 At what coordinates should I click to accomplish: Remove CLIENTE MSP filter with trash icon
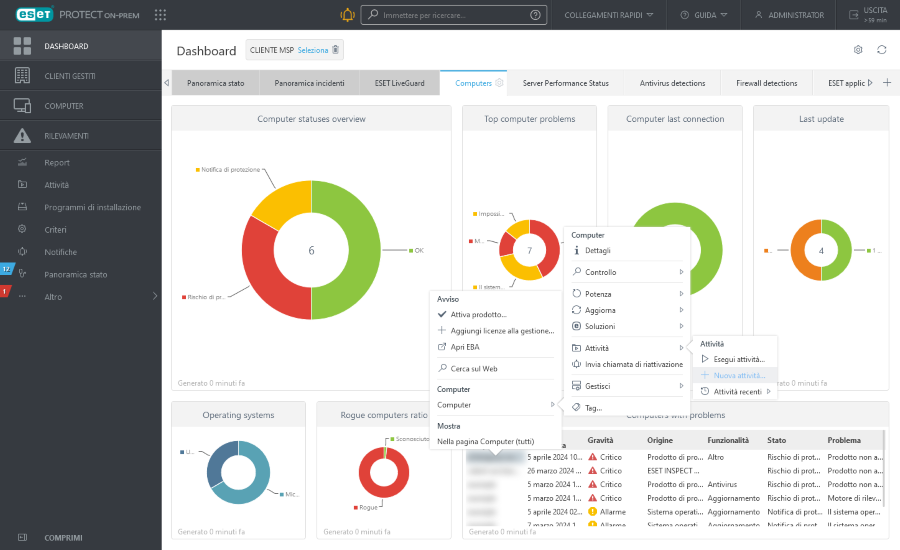click(336, 50)
